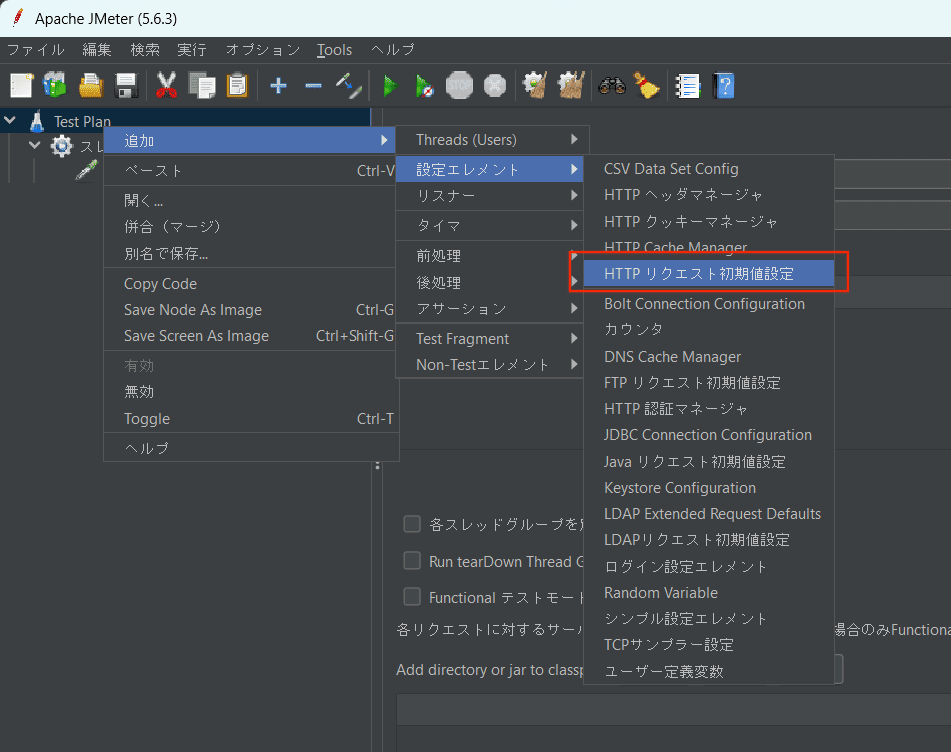951x752 pixels.
Task: Click the thread group gear icon
Action: tap(61, 146)
